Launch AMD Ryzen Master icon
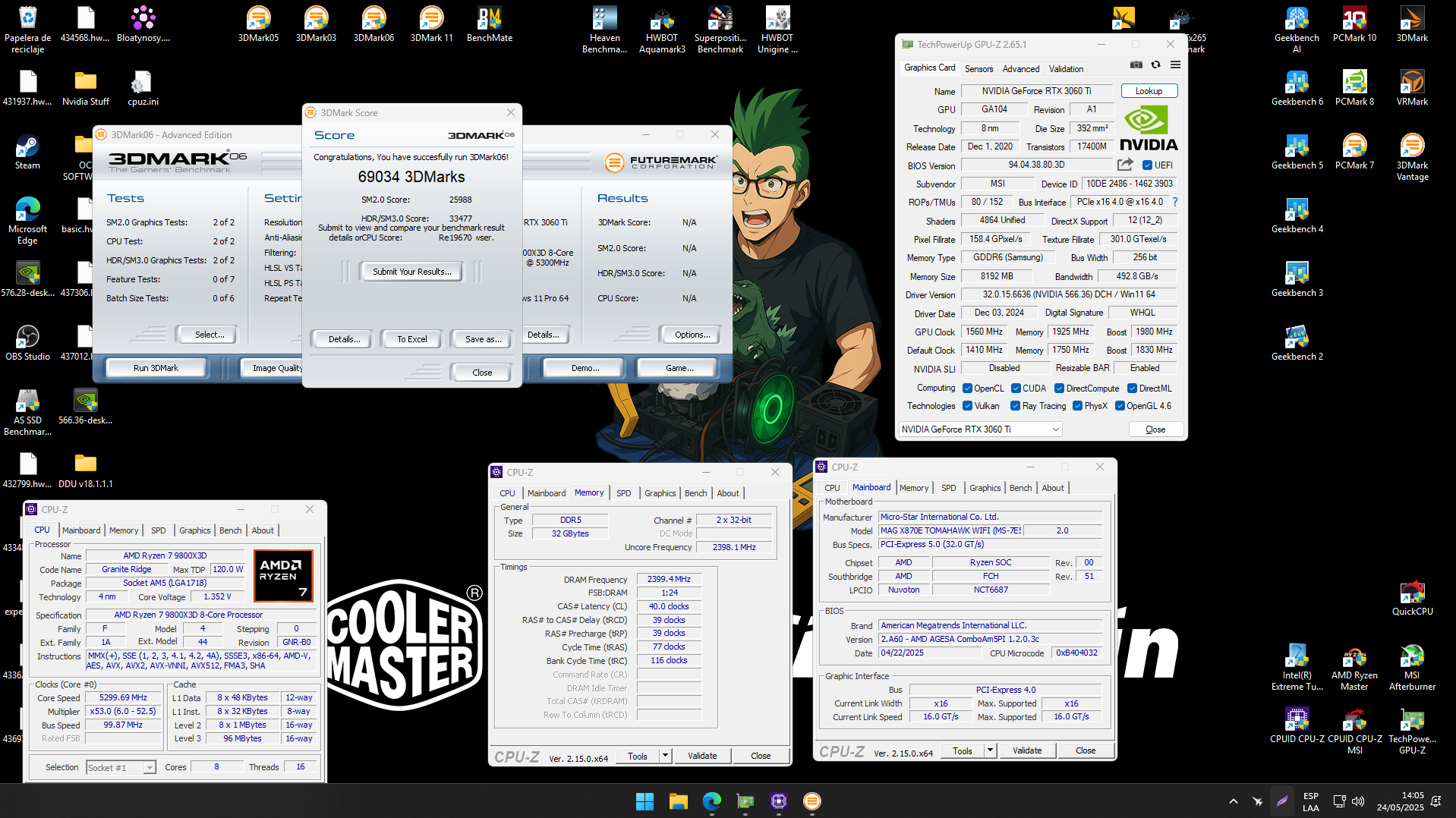Screen dimensions: 1456x818 pos(1354,667)
